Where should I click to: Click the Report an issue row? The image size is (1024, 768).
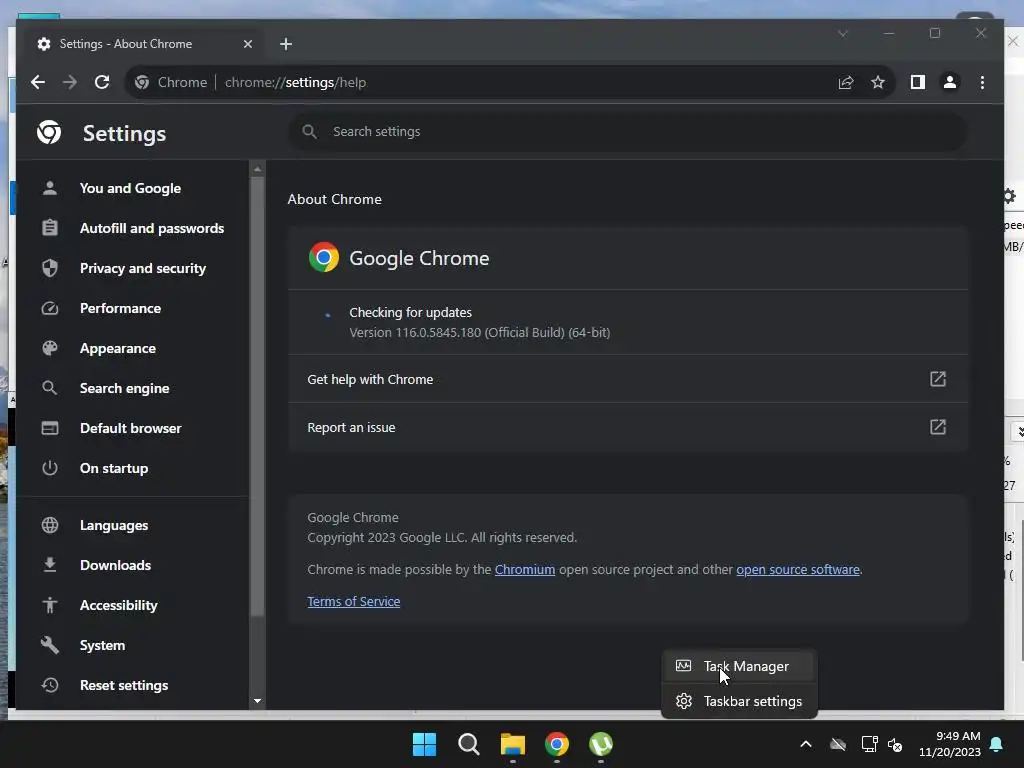pos(628,427)
